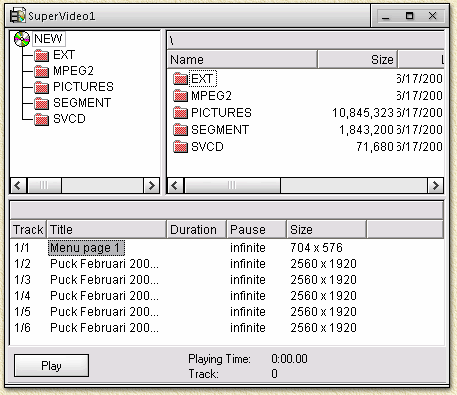The width and height of the screenshot is (457, 395).
Task: Click the NEW disc icon in tree
Action: [22, 39]
